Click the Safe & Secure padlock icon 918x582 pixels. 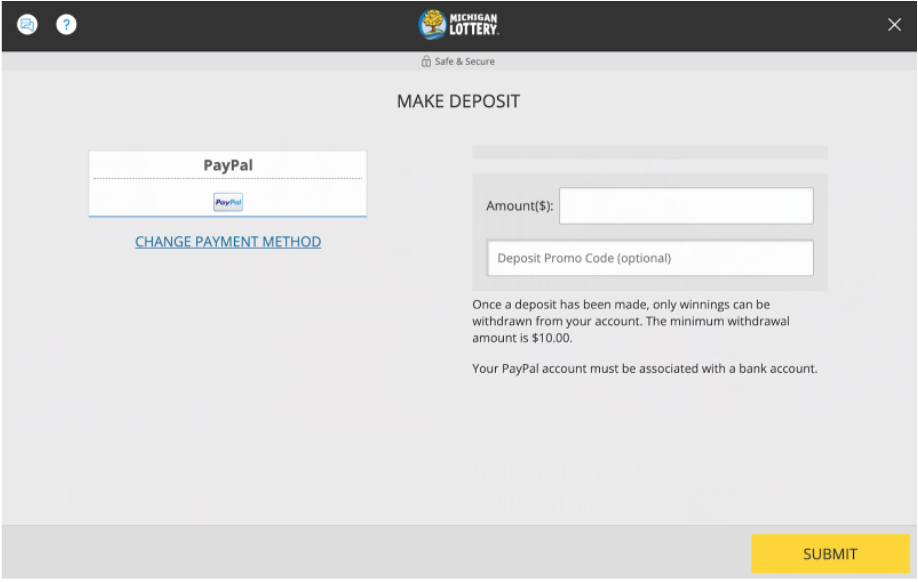click(x=424, y=61)
